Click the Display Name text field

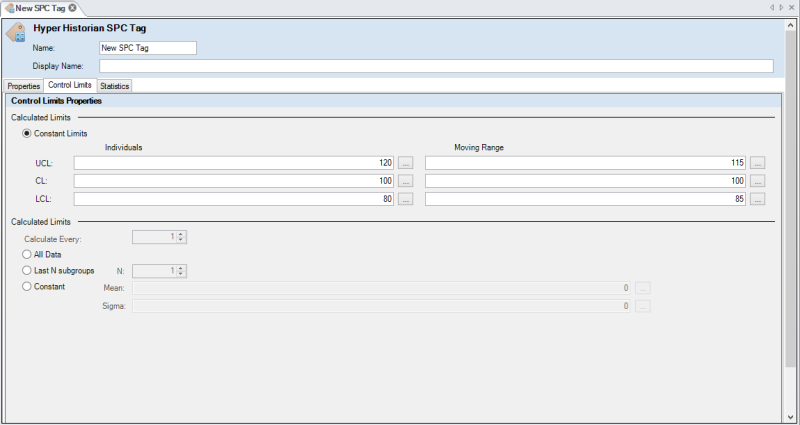(435, 66)
